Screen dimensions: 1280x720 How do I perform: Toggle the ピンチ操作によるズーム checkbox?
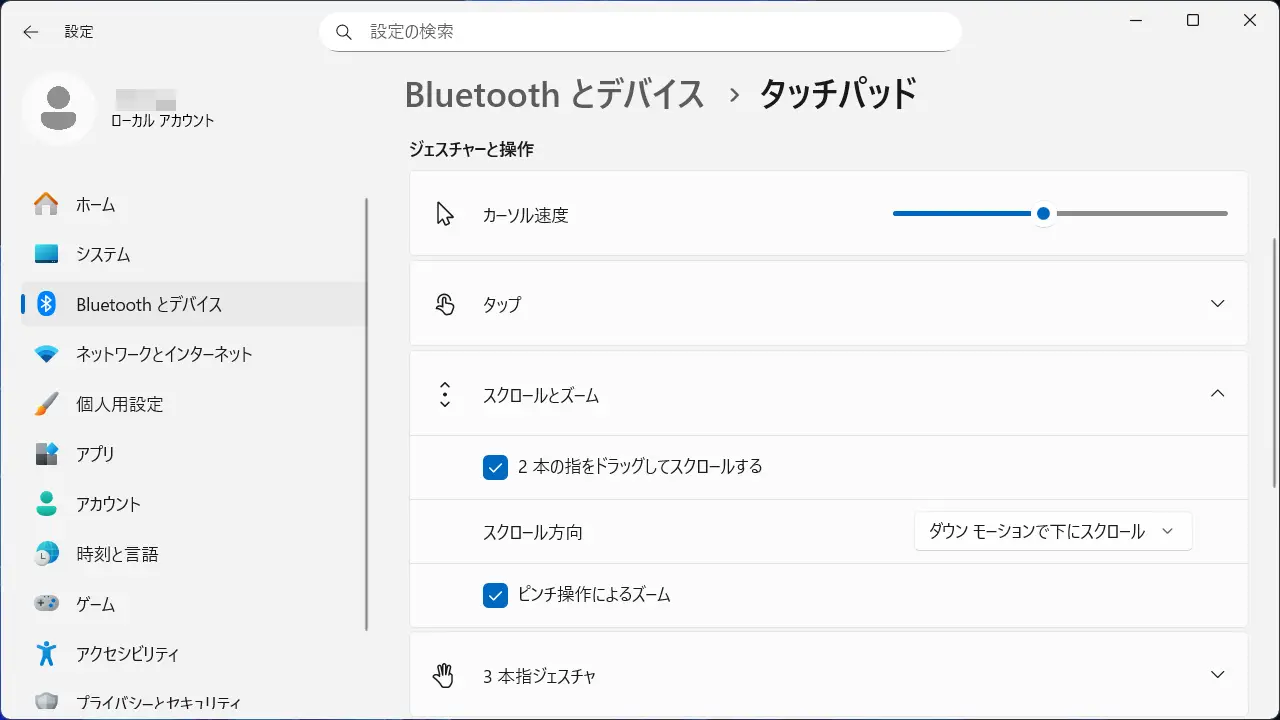495,595
